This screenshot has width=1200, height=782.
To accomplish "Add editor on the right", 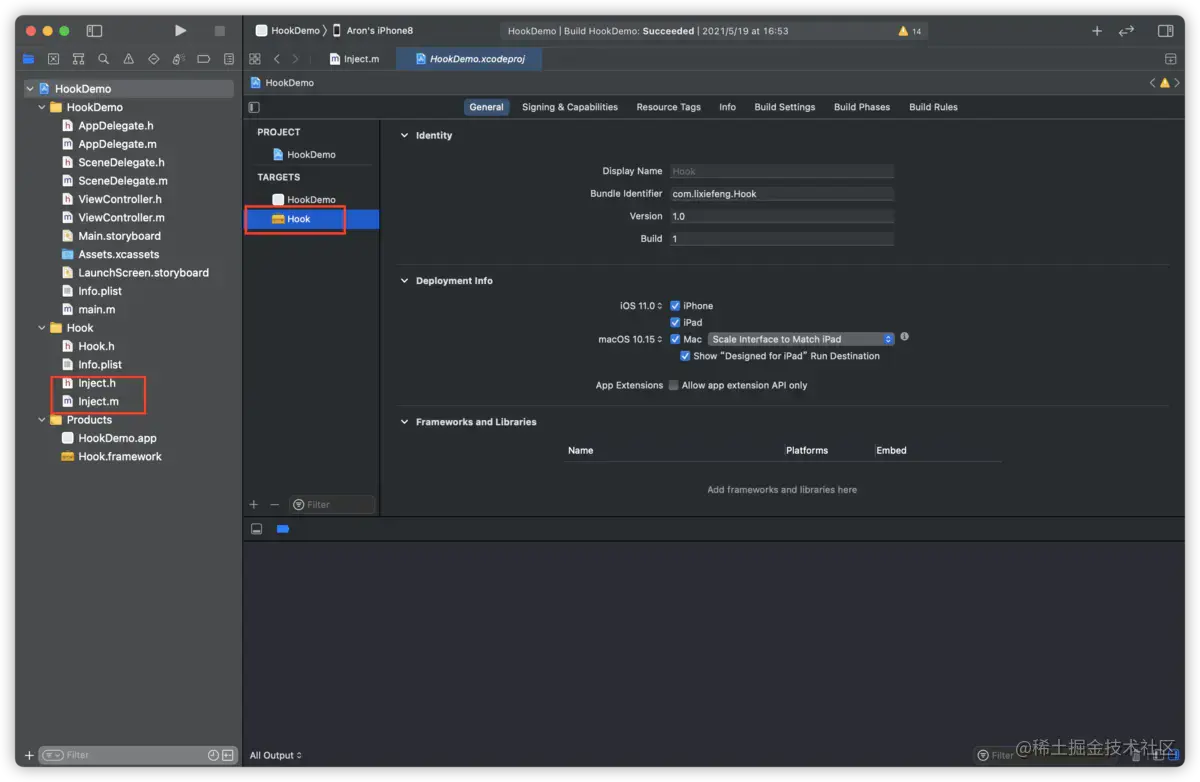I will 1170,59.
